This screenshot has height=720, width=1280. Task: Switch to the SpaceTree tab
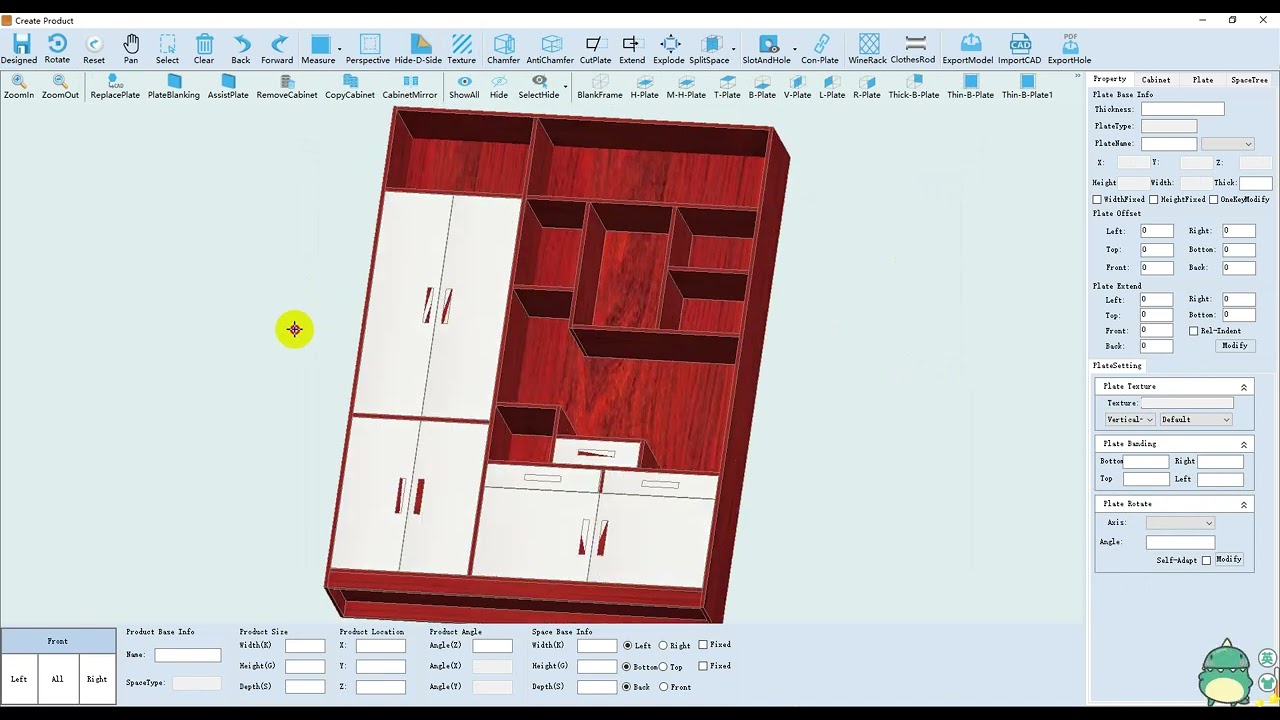(x=1249, y=79)
